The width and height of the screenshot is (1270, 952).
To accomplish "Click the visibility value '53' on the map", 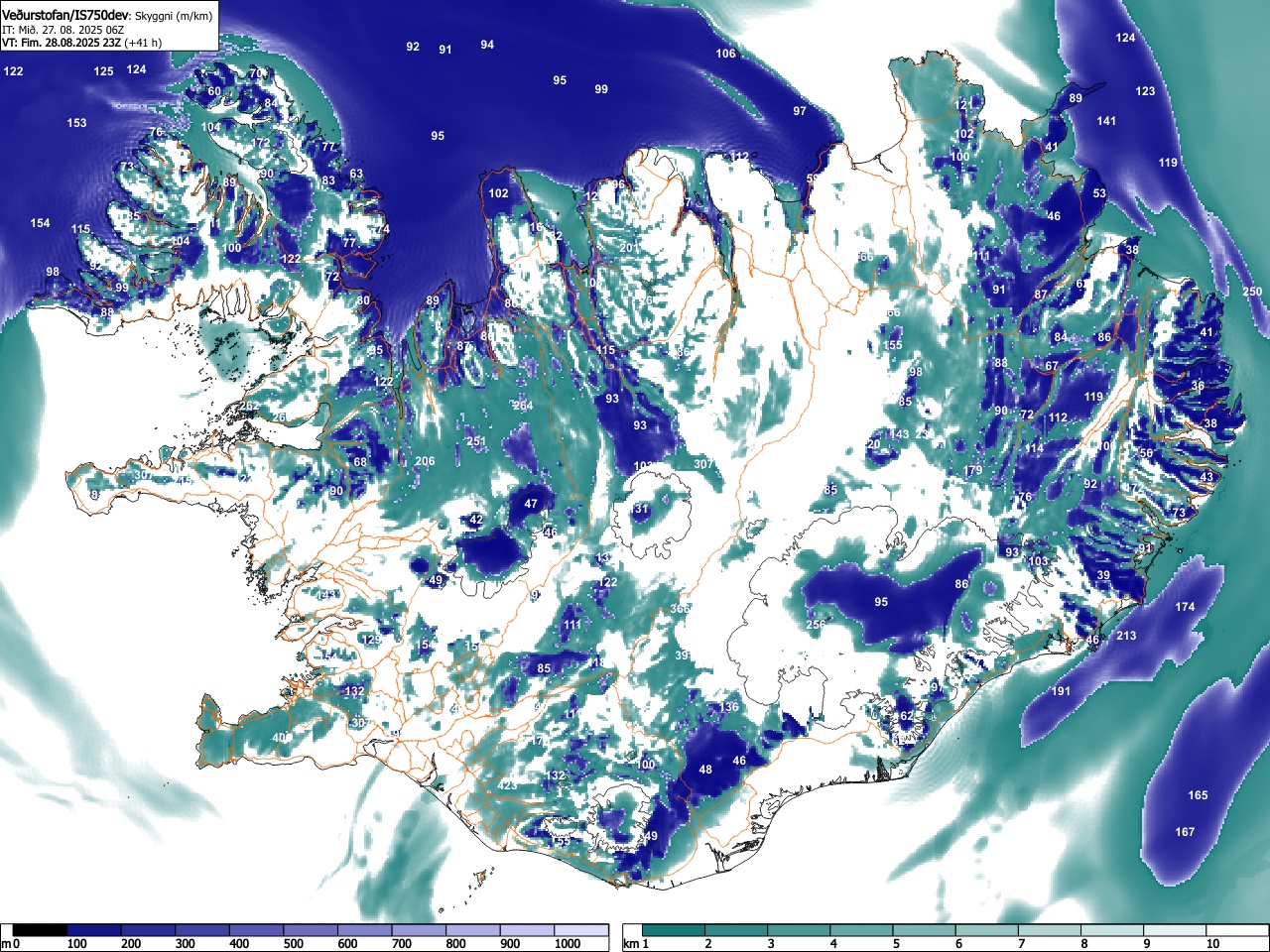I will tap(1099, 193).
